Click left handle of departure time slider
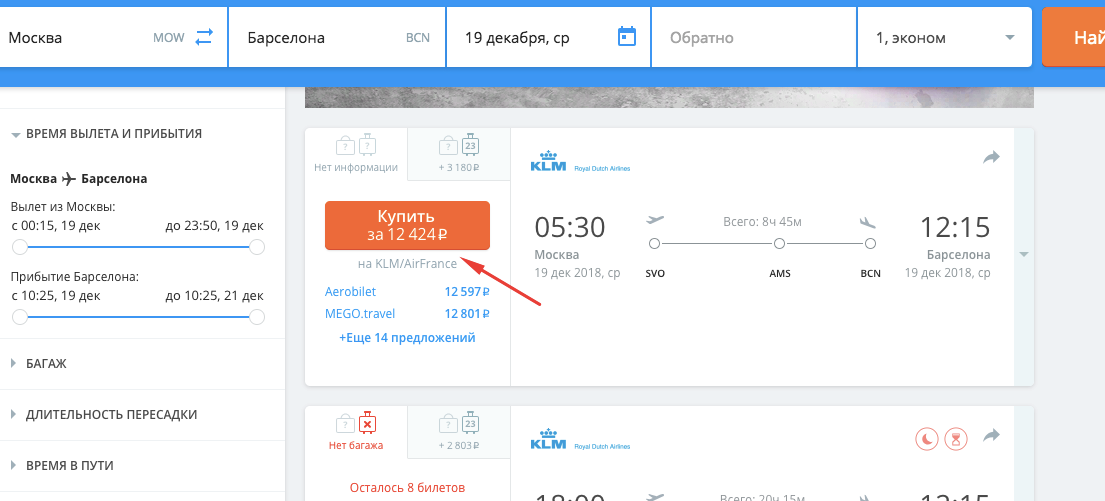Image resolution: width=1105 pixels, height=501 pixels. [19, 246]
